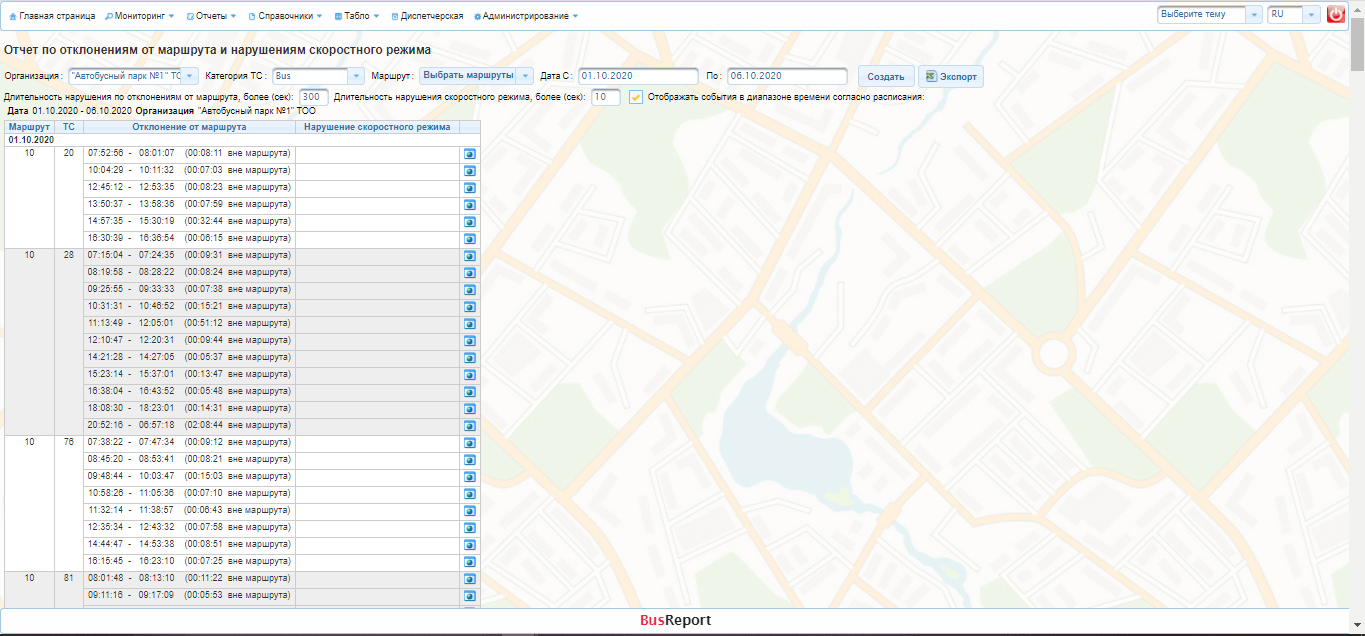Click the Нарушение скоростного режима column header
The height and width of the screenshot is (636, 1365).
(377, 127)
